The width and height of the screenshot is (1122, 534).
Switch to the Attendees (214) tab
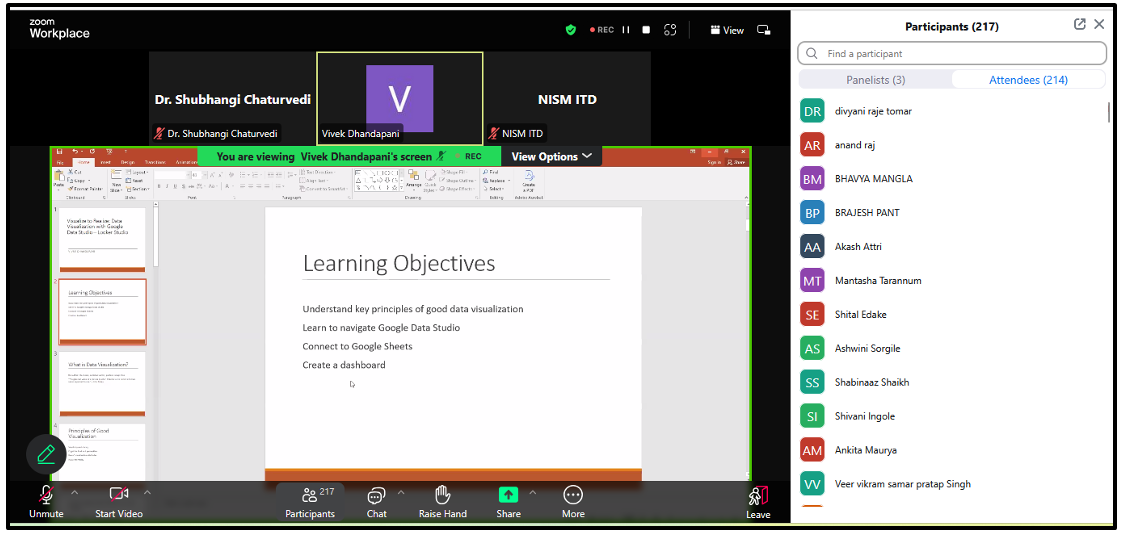pyautogui.click(x=1028, y=79)
